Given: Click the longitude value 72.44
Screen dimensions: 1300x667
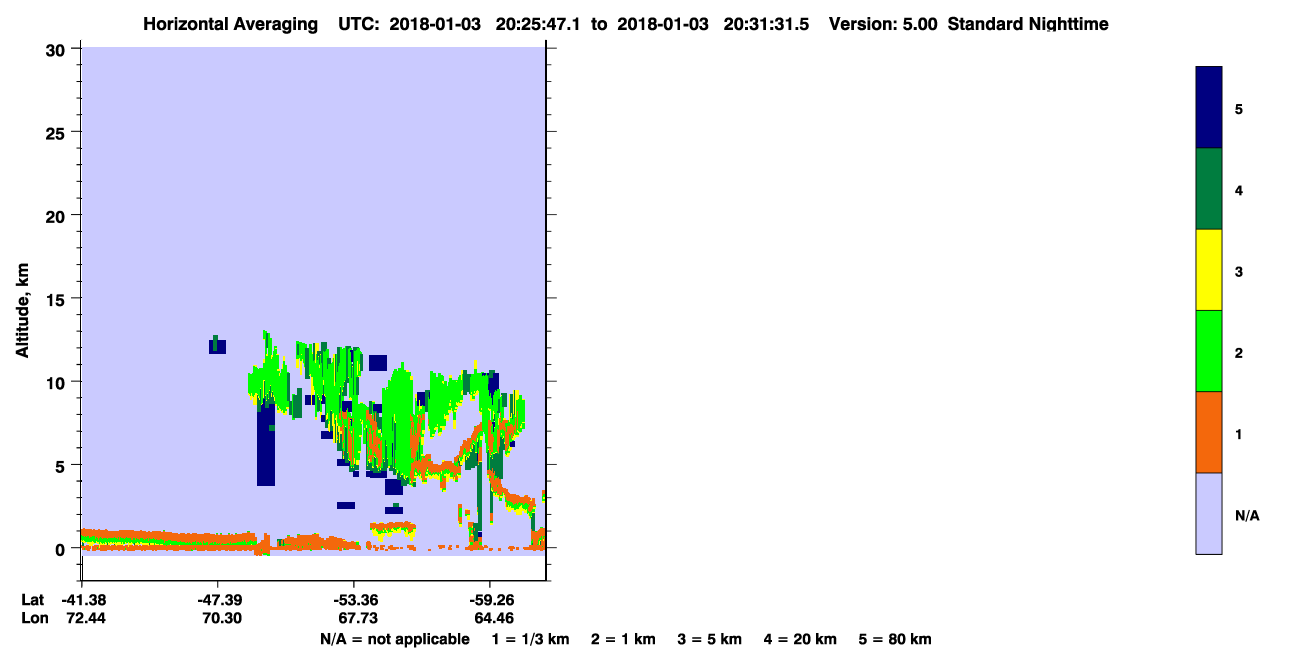Looking at the screenshot, I should coord(84,618).
